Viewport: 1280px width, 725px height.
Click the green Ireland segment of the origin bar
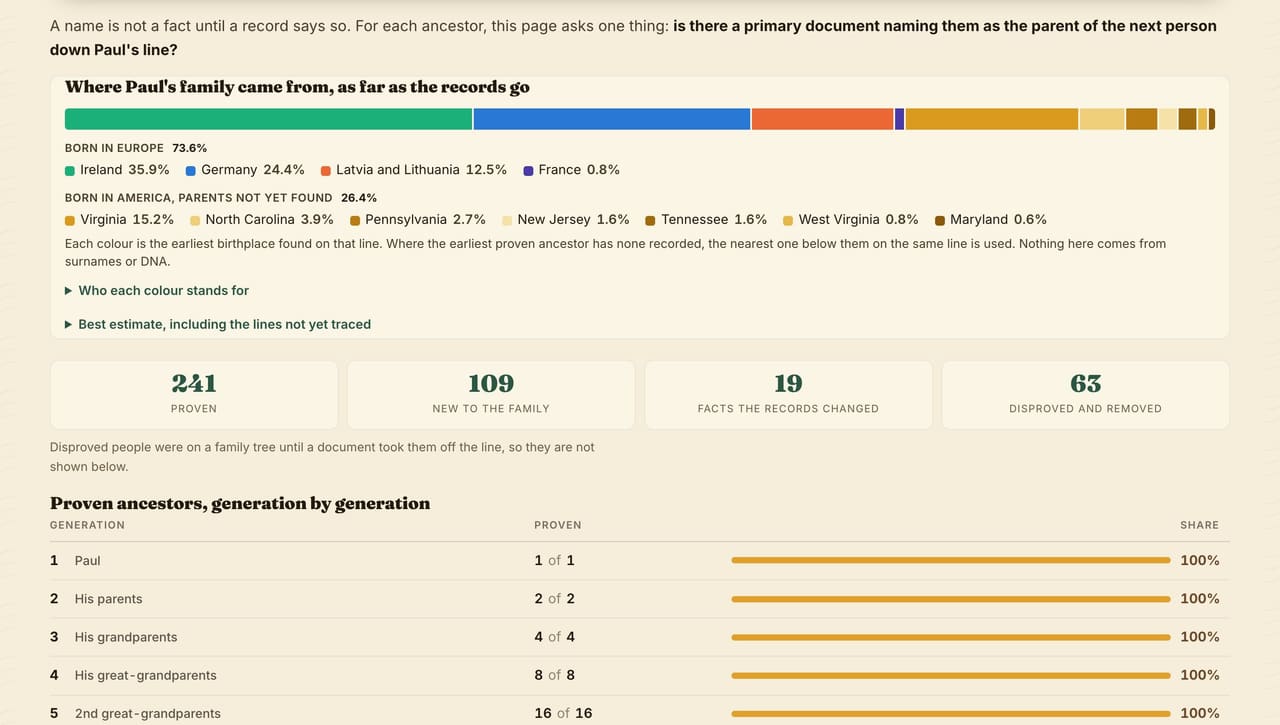point(268,119)
